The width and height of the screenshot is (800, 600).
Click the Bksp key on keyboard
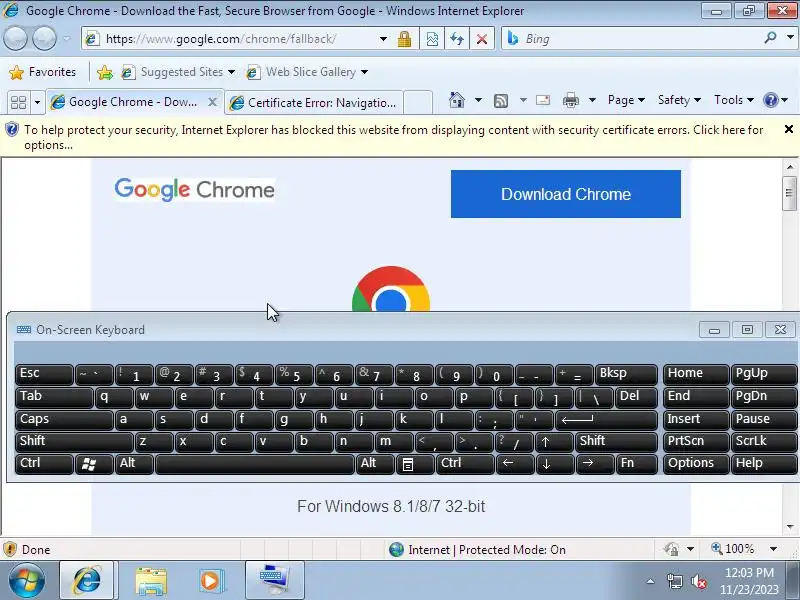pyautogui.click(x=626, y=374)
